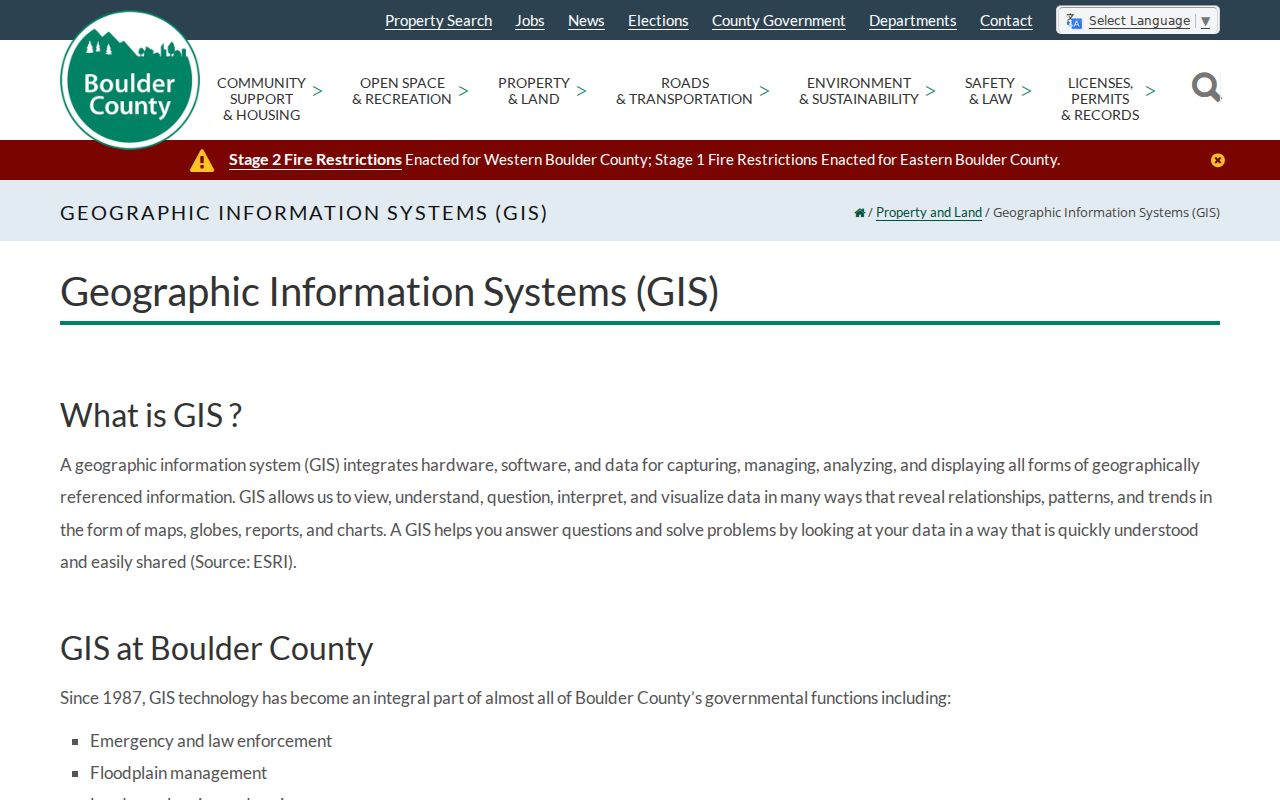1280x800 pixels.
Task: Open the Stage 2 Fire Restrictions link
Action: pos(315,160)
